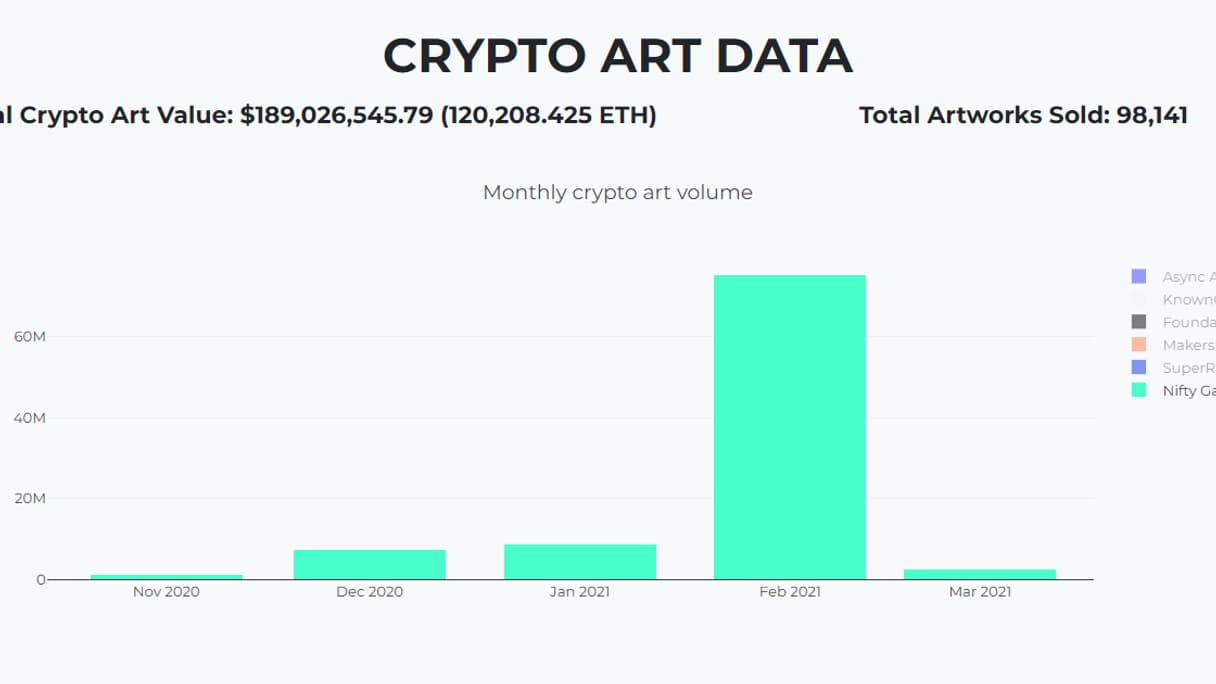This screenshot has height=684, width=1216.
Task: Click the Total Artworks Sold figure
Action: pyautogui.click(x=1023, y=115)
